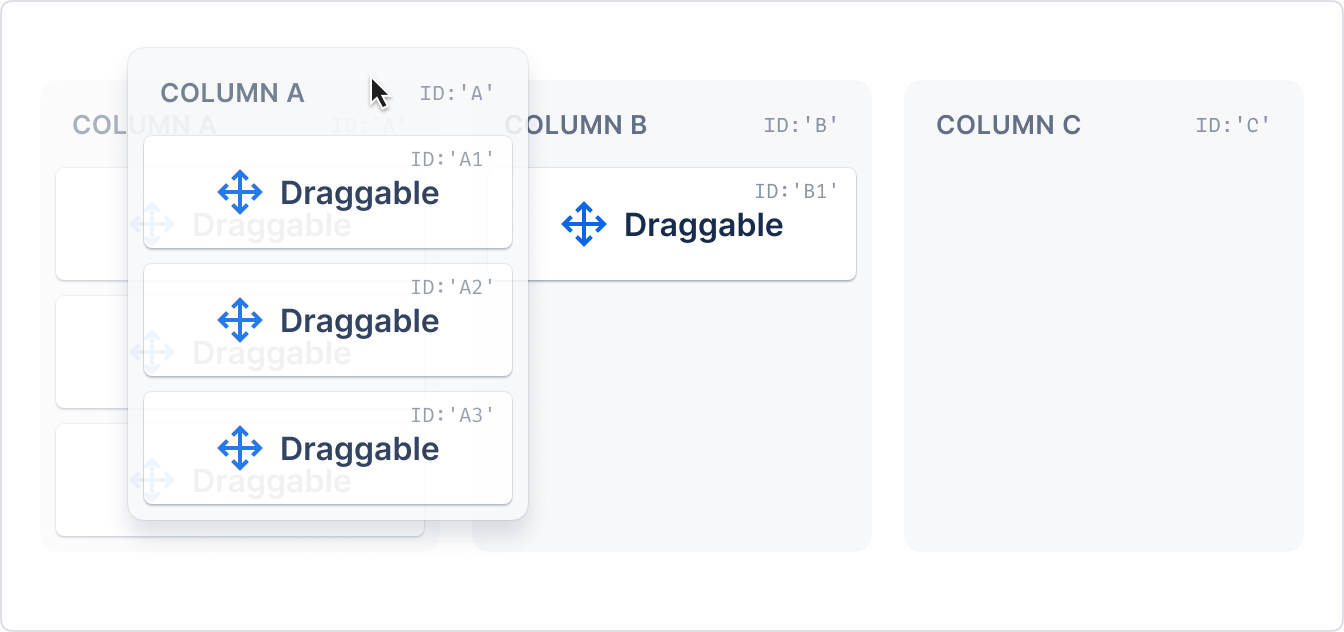
Task: Grab the move arrows icon on card B1
Action: 584,224
